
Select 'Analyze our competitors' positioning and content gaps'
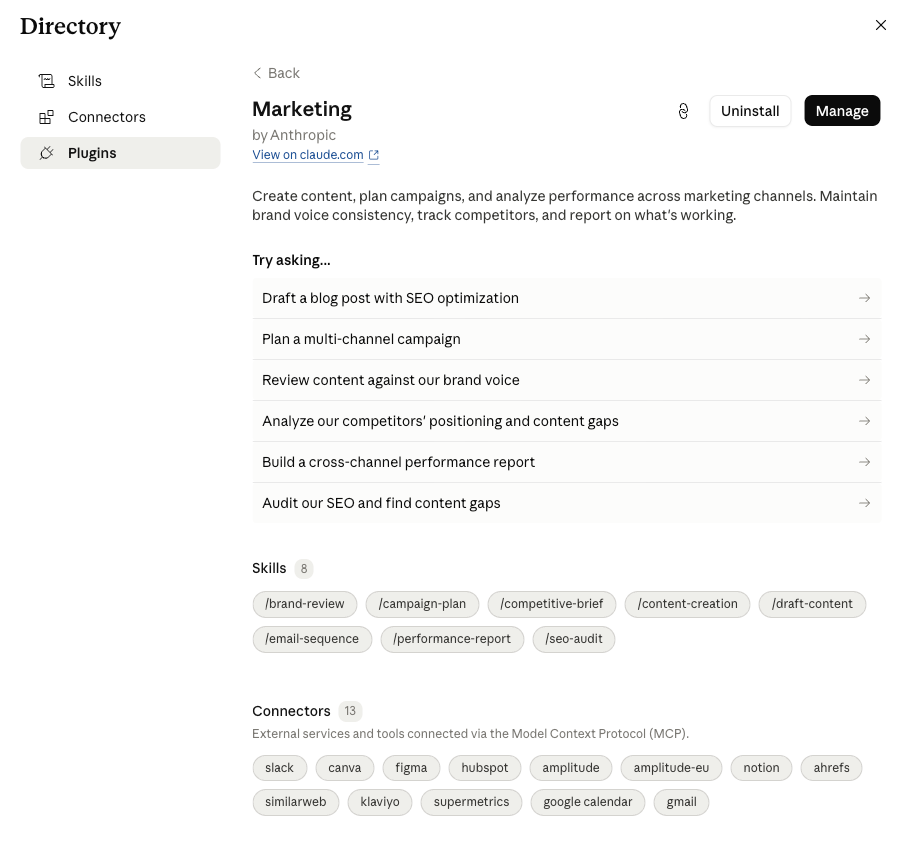click(x=566, y=421)
